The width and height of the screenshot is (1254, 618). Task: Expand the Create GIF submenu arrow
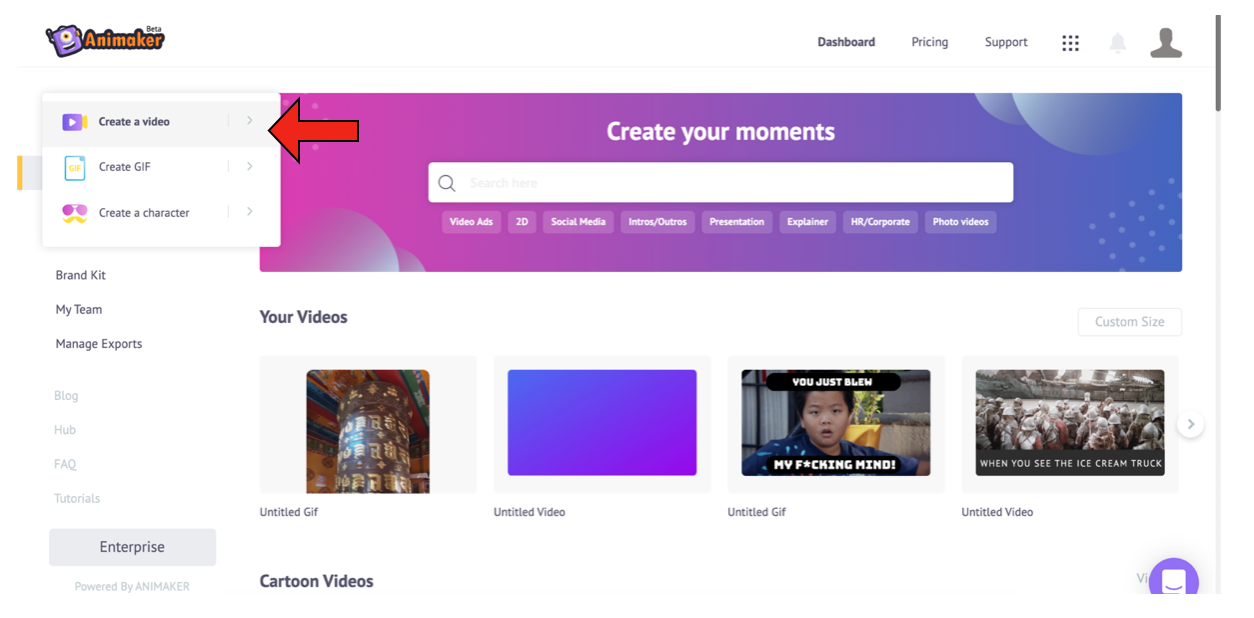249,167
